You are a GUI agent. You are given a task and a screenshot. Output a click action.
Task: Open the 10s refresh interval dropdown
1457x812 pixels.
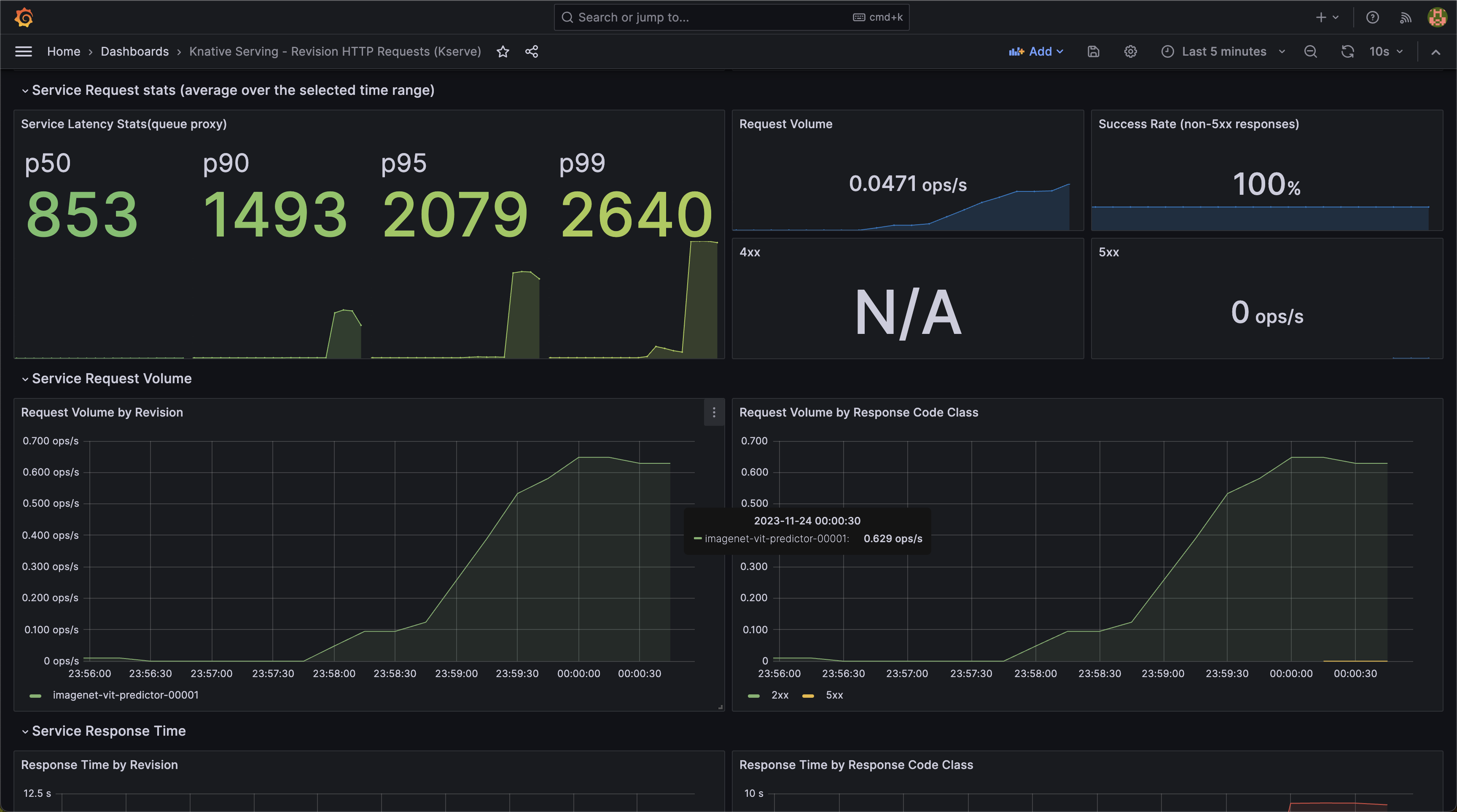1386,51
